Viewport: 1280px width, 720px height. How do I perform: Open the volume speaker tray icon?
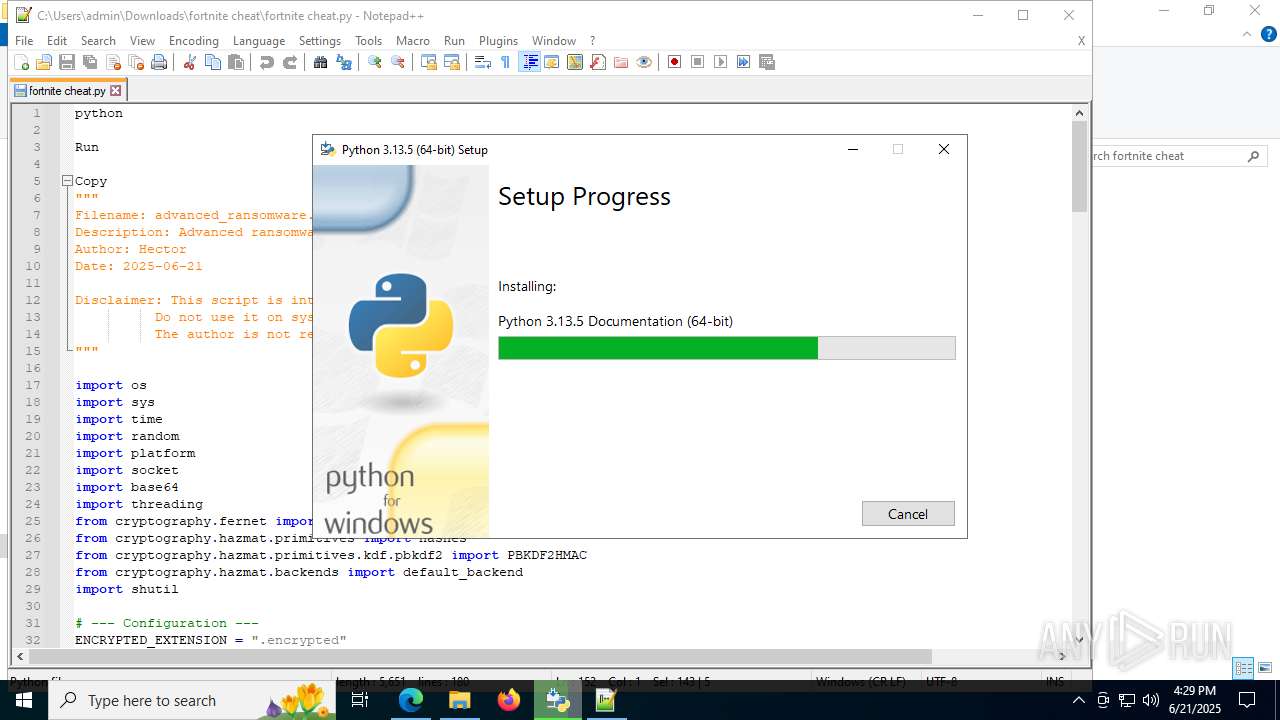tap(1151, 700)
